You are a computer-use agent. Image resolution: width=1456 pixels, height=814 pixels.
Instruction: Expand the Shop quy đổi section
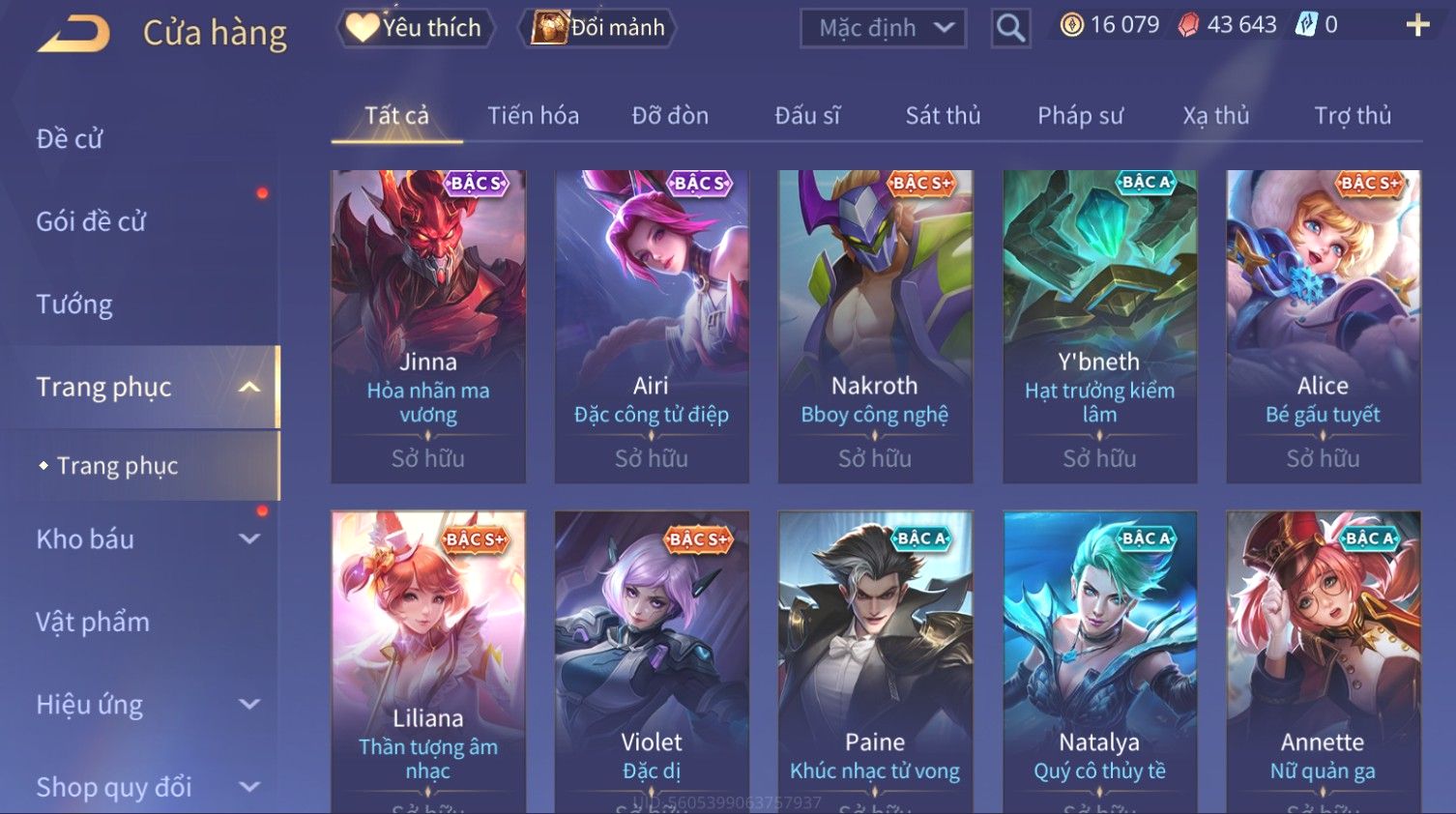pyautogui.click(x=249, y=787)
